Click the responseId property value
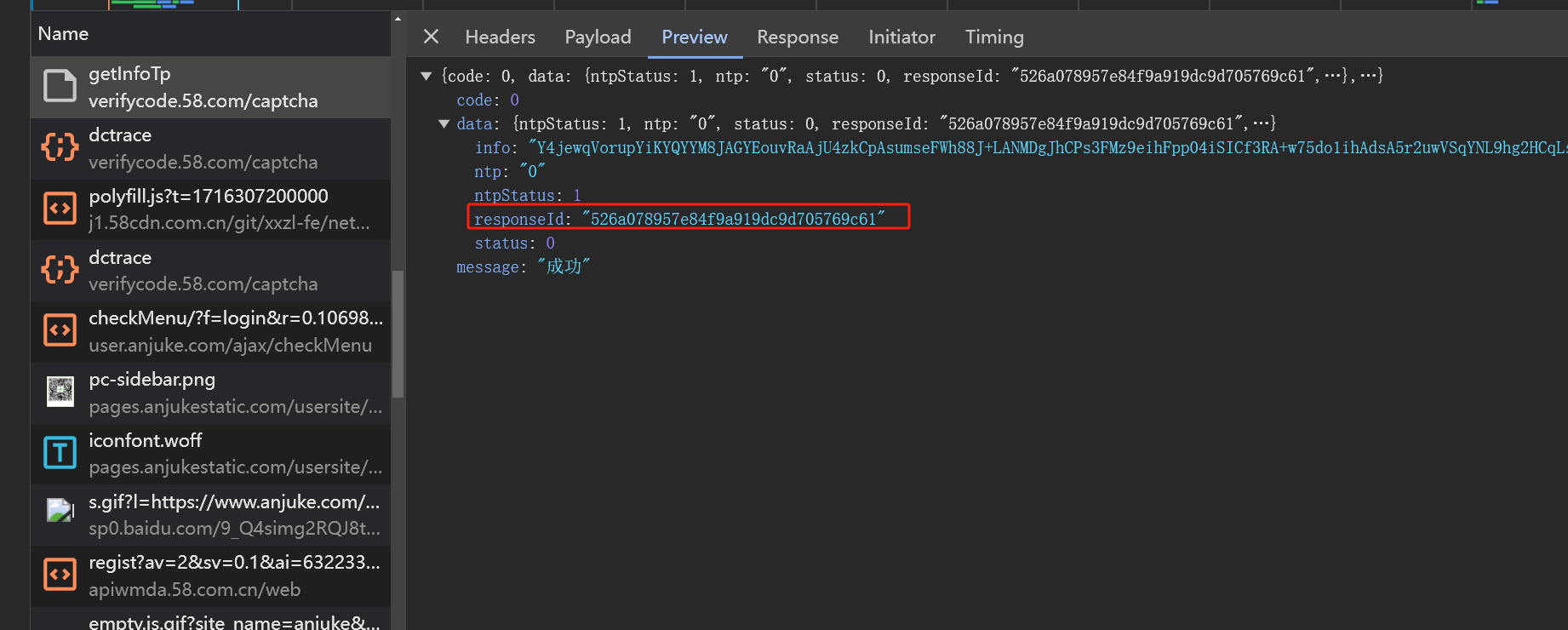The width and height of the screenshot is (1568, 630). (734, 220)
